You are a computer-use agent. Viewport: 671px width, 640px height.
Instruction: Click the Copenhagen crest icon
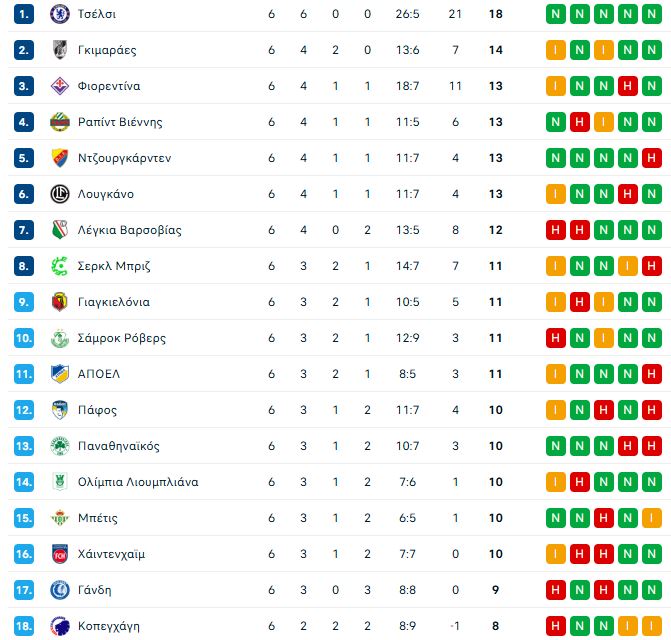pyautogui.click(x=59, y=626)
